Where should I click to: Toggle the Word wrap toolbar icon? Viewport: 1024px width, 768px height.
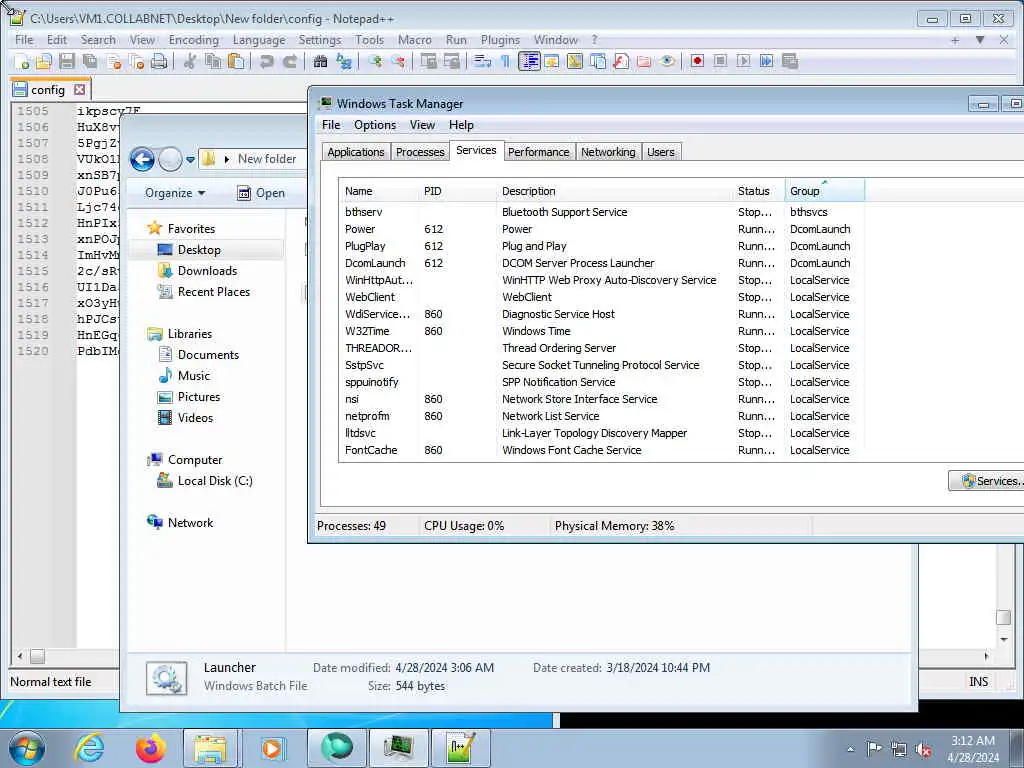click(483, 61)
